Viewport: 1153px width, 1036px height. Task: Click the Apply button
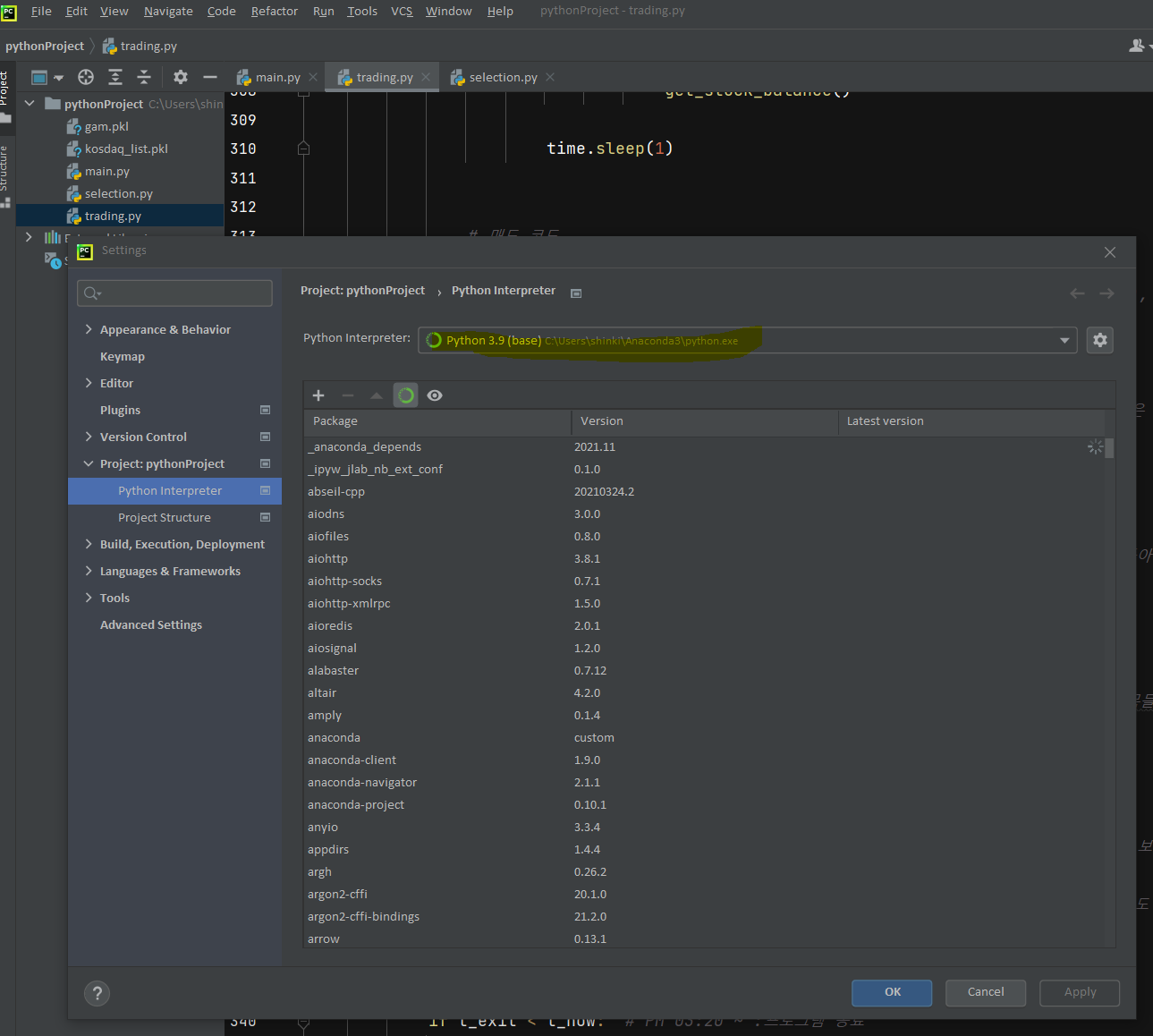[x=1080, y=992]
